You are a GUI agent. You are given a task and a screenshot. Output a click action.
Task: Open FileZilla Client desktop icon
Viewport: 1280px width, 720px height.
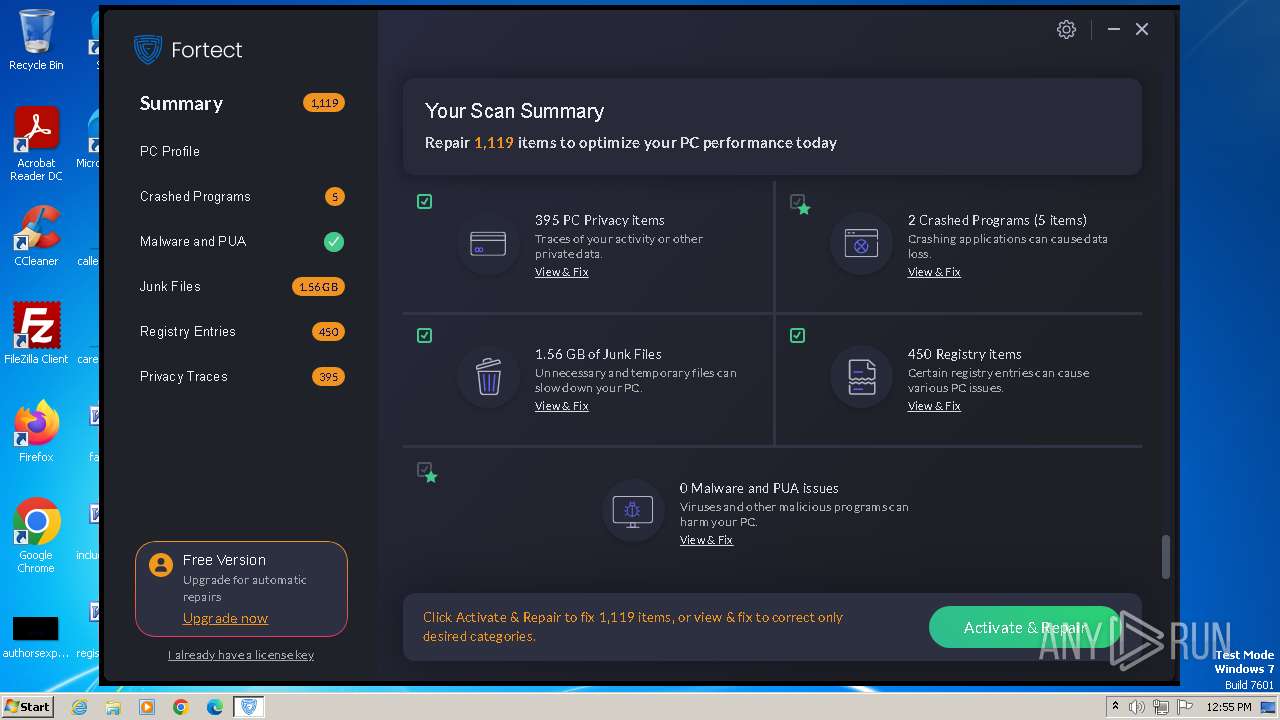[x=36, y=334]
